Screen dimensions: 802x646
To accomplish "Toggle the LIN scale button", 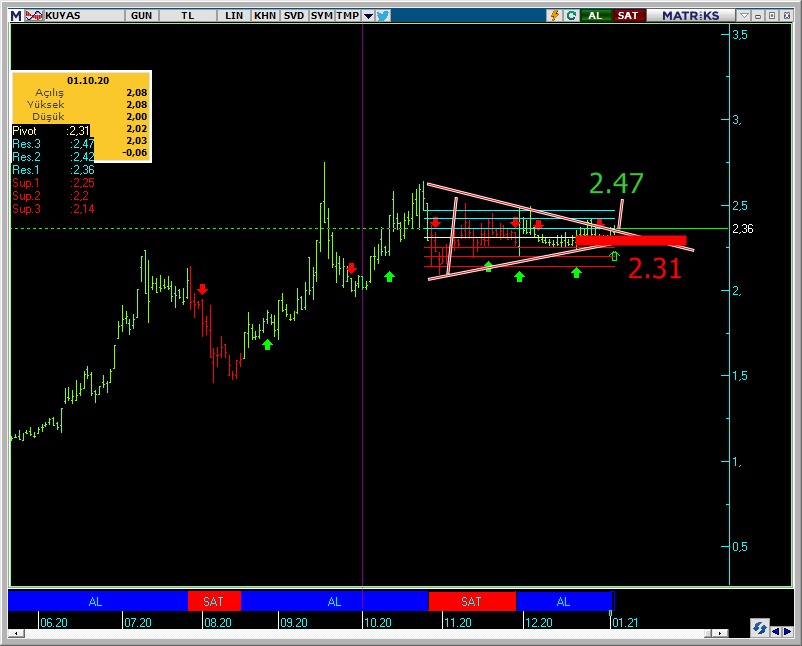I will 234,16.
